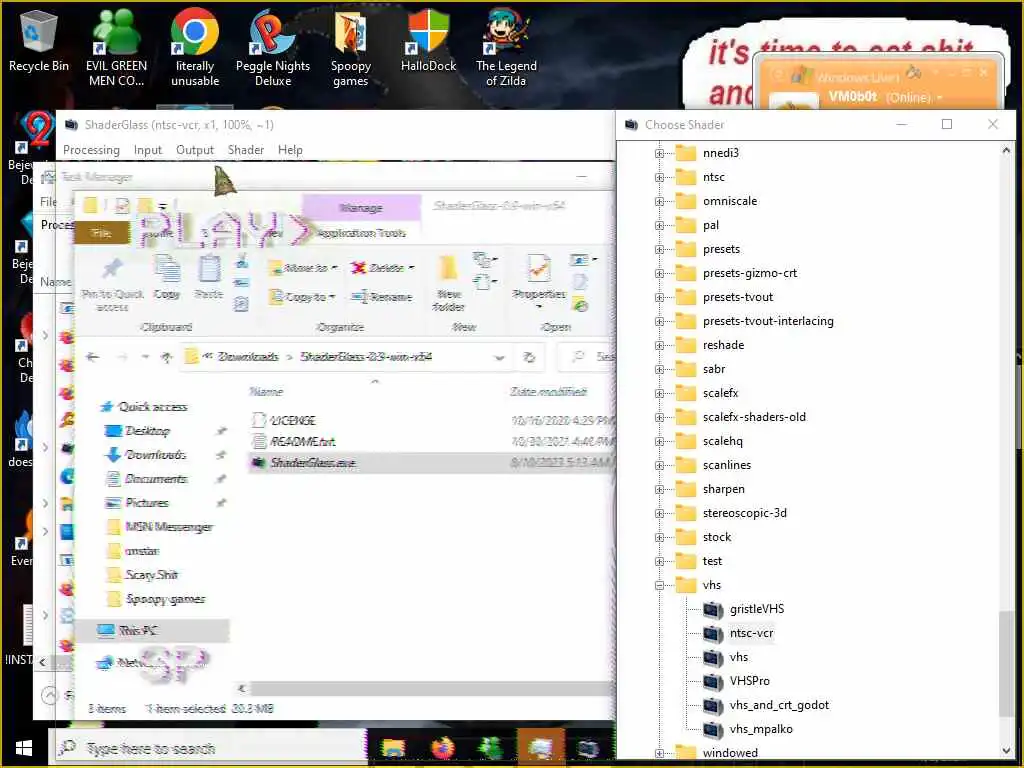Select the ntsc-vcr shader icon
1024x768 pixels.
[712, 633]
